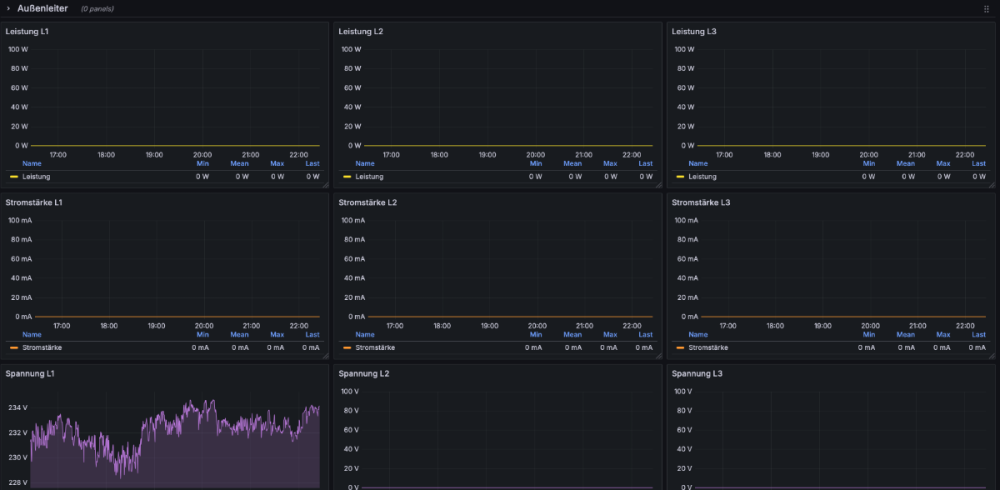Click the Leistung L2 panel resize handle

[657, 183]
